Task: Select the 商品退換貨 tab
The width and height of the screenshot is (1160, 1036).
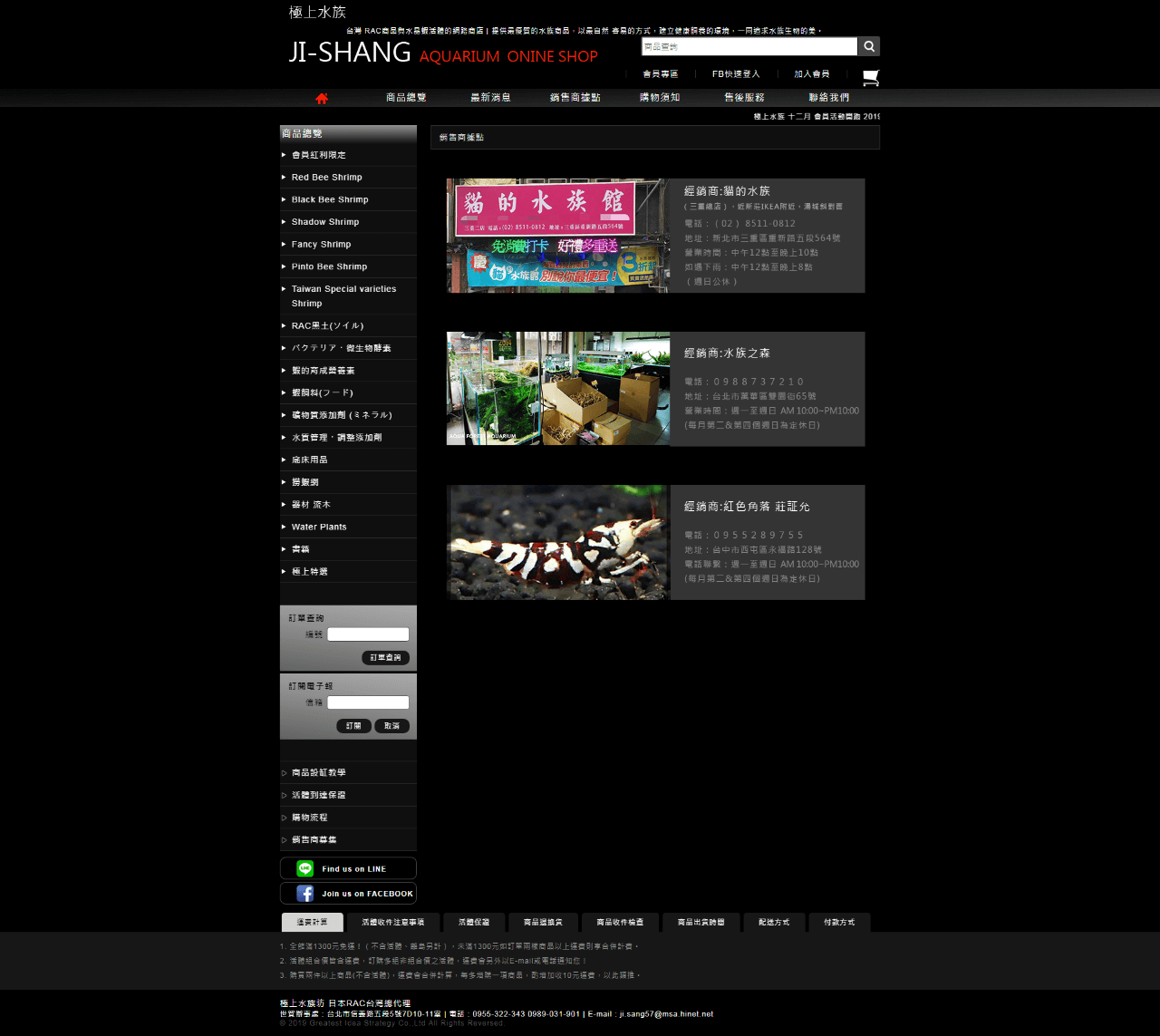Action: click(x=543, y=923)
